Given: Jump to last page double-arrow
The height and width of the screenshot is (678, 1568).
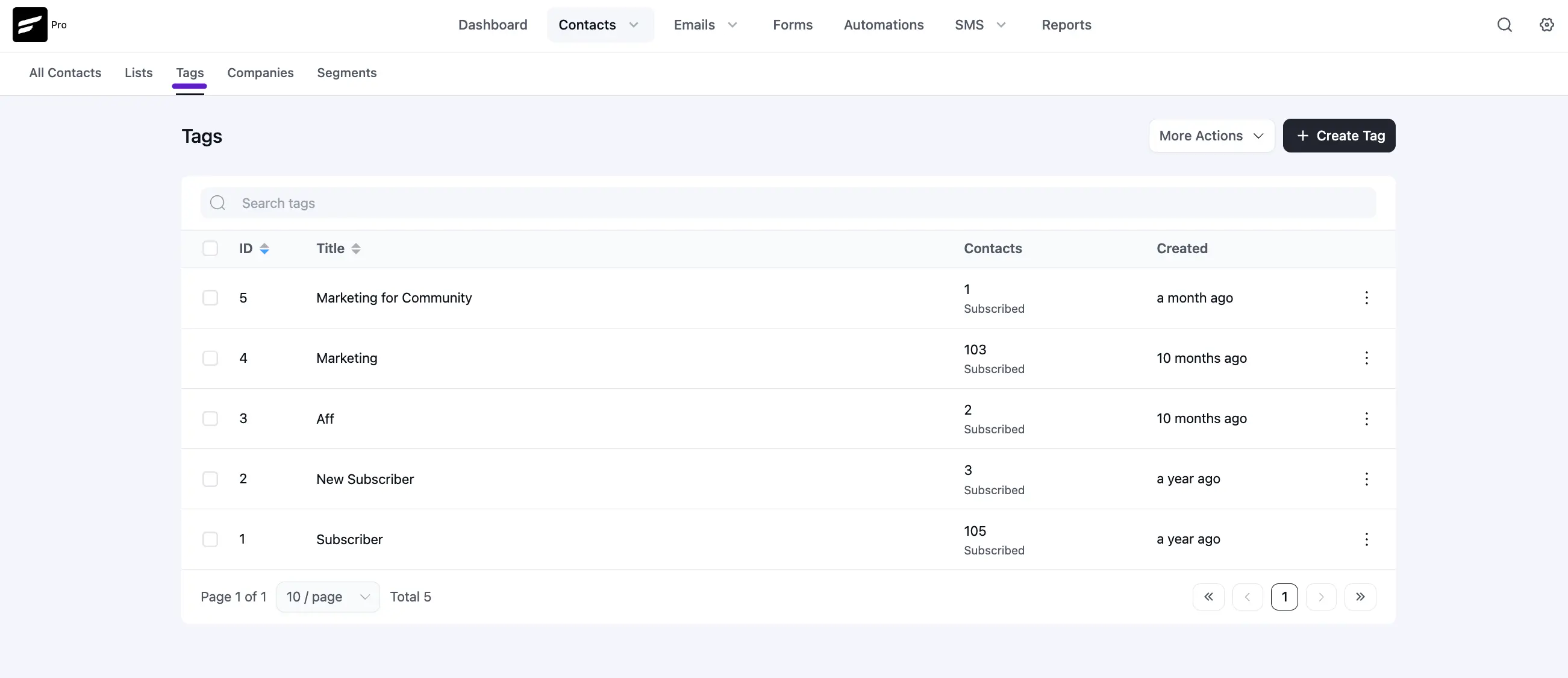Looking at the screenshot, I should [x=1360, y=597].
